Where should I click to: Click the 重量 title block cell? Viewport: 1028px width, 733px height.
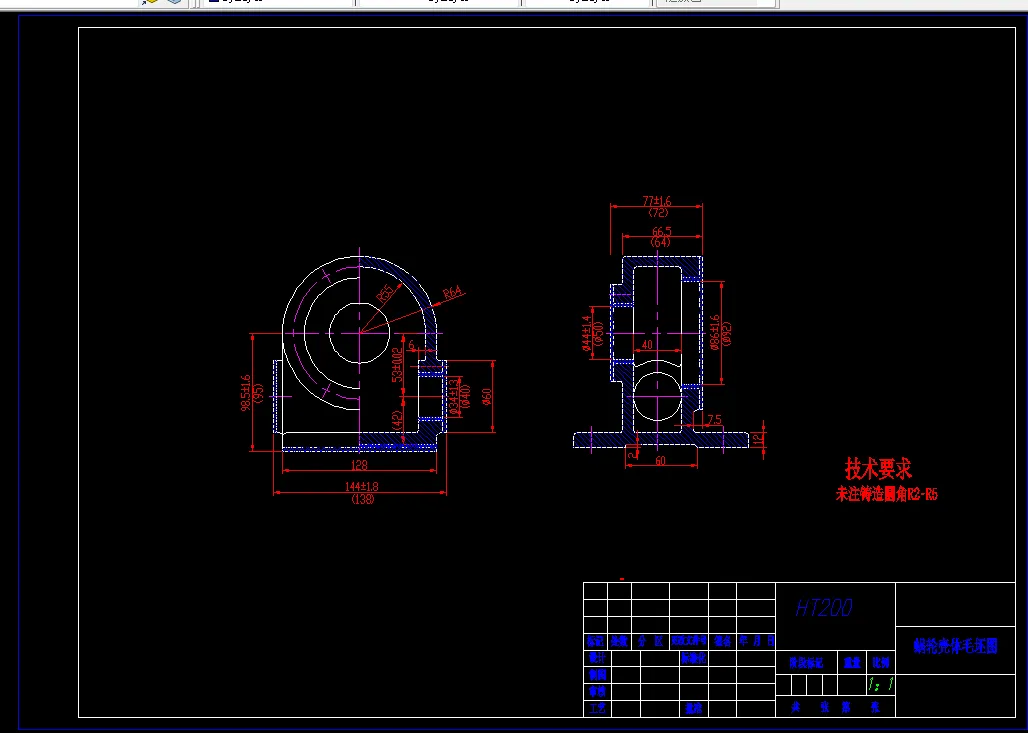coord(852,663)
